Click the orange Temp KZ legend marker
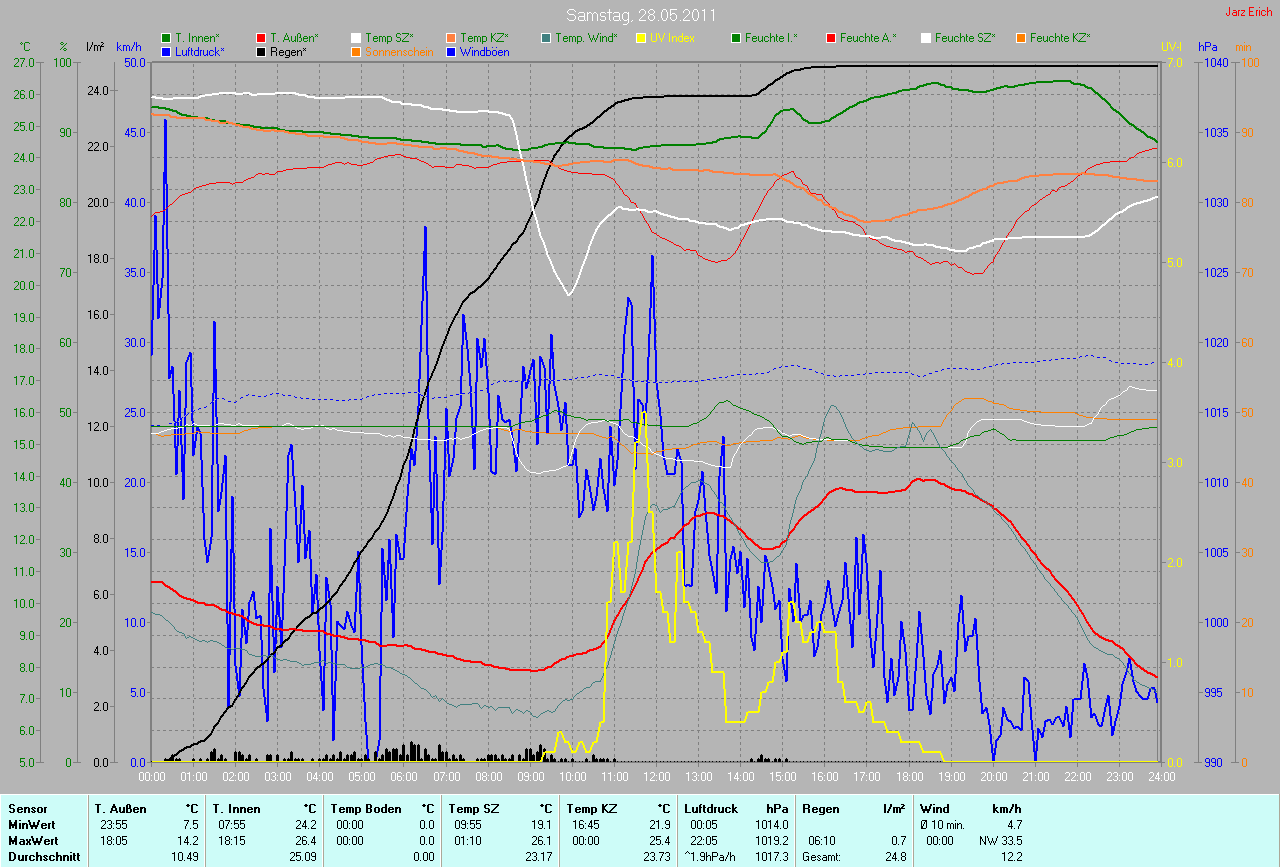 point(452,38)
